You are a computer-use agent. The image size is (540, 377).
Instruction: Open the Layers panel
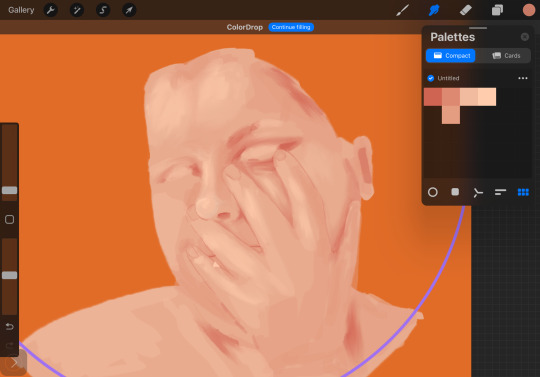(497, 10)
